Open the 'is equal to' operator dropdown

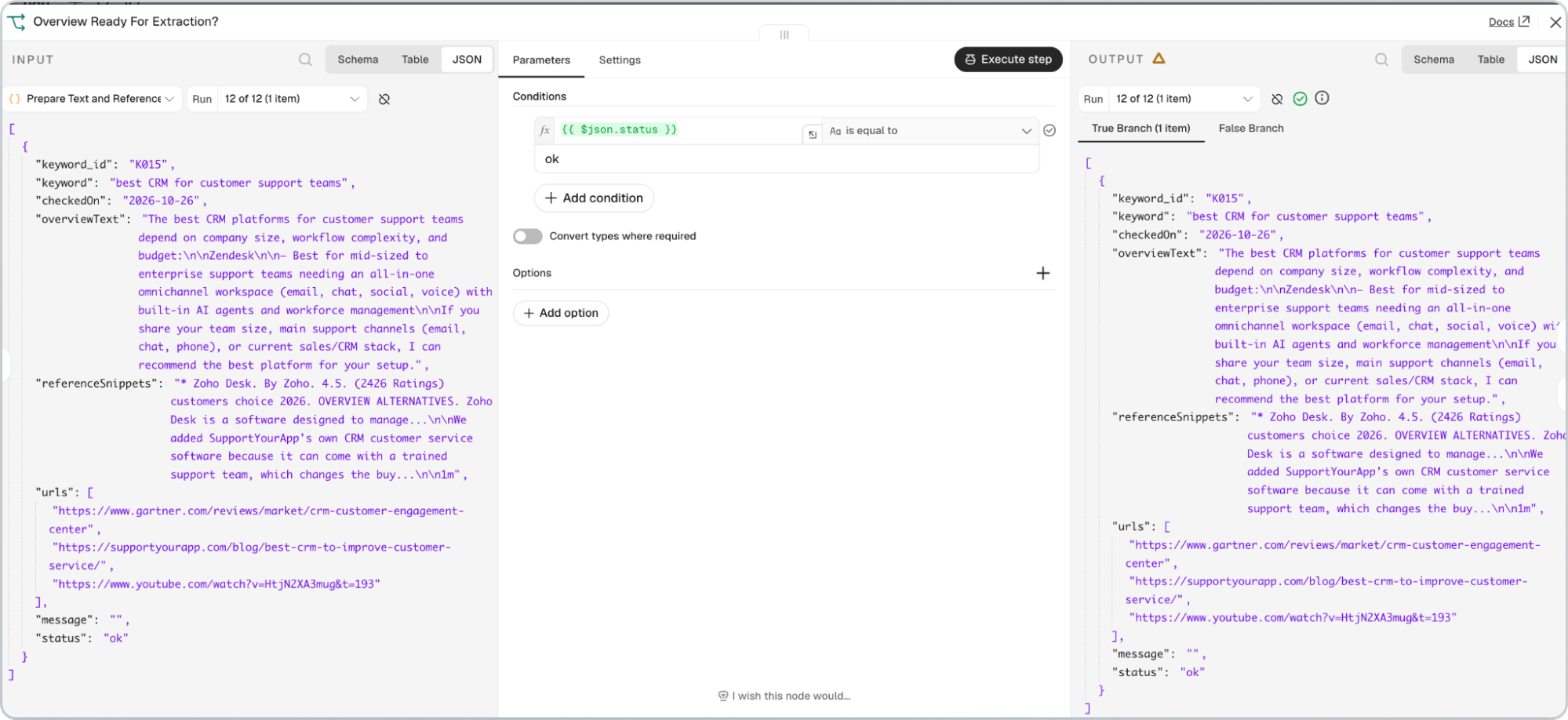[930, 131]
